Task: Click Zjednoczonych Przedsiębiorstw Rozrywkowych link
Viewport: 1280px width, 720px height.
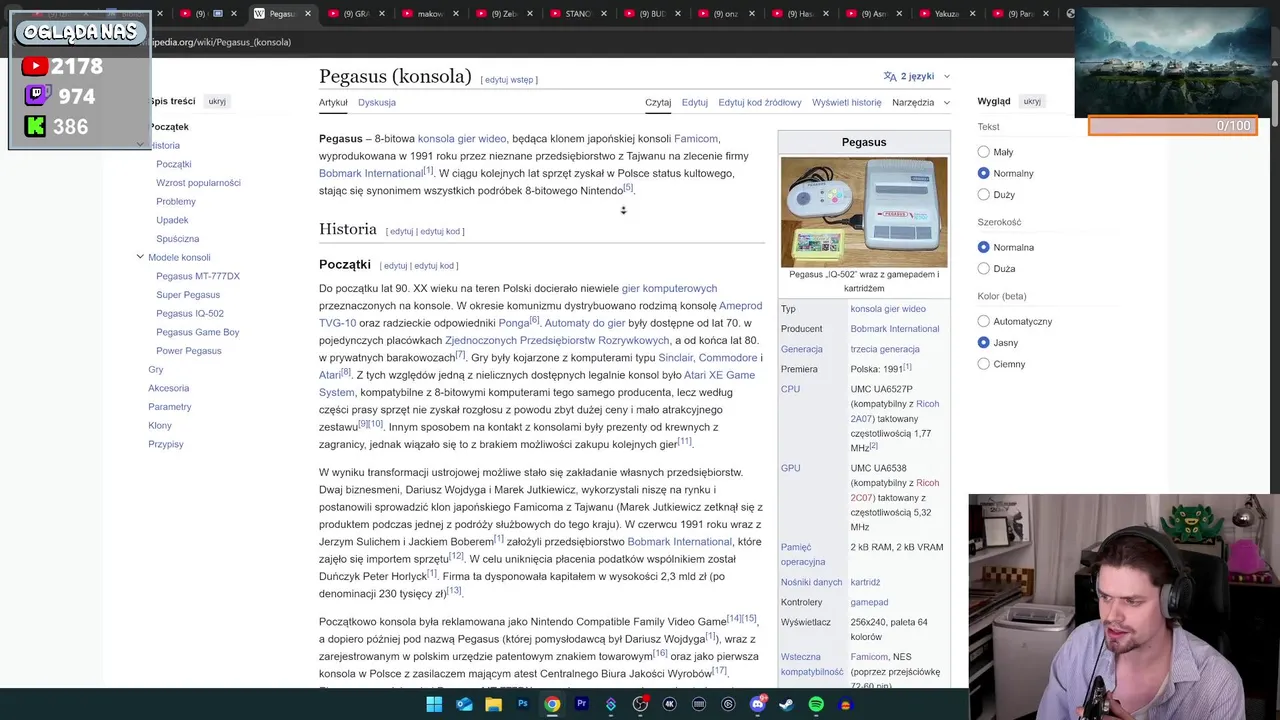Action: 557,341
